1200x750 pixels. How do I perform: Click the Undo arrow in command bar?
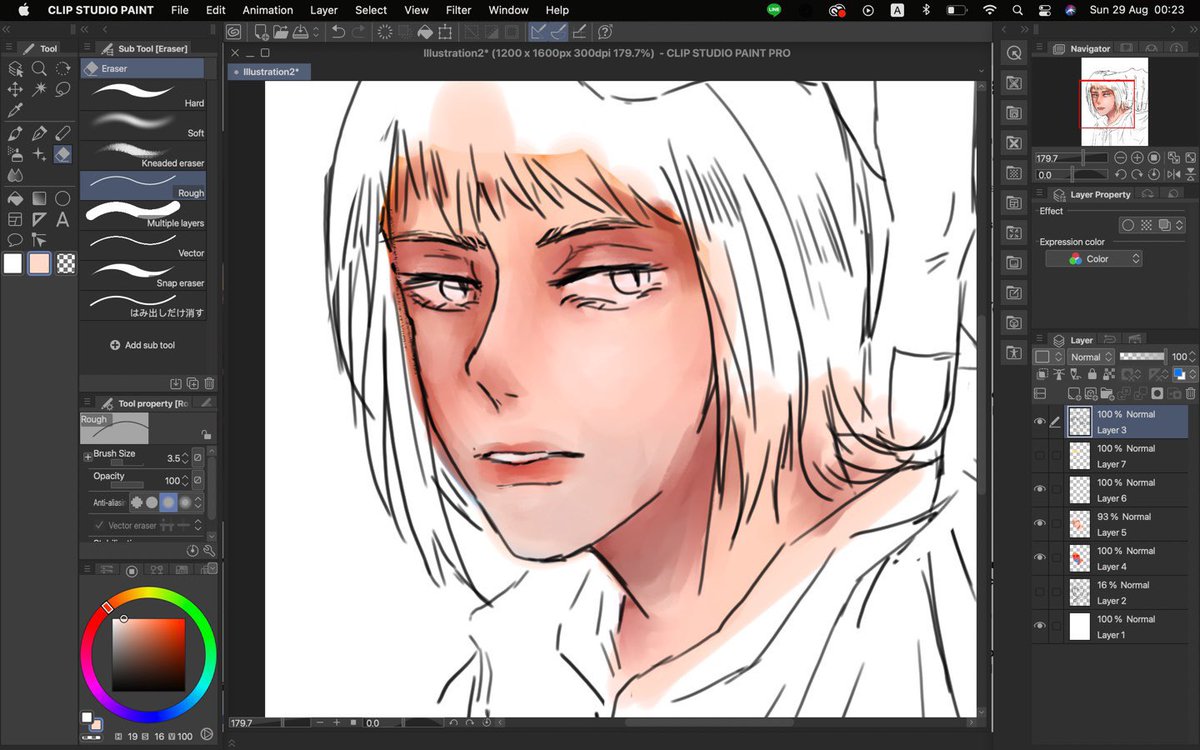(x=338, y=32)
